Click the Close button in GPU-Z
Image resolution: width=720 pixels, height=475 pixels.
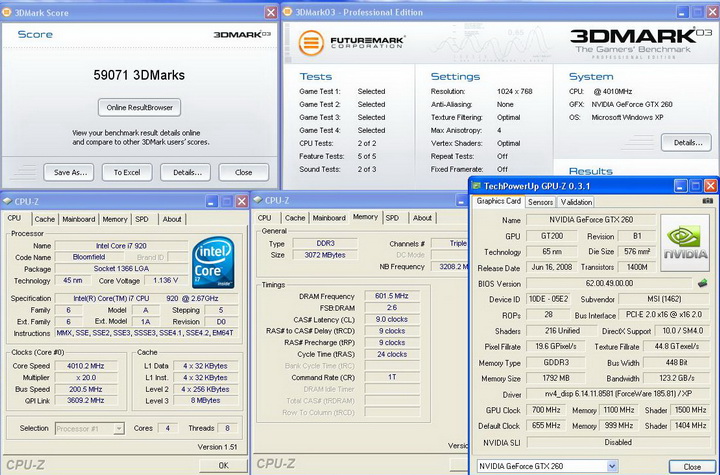(x=692, y=467)
